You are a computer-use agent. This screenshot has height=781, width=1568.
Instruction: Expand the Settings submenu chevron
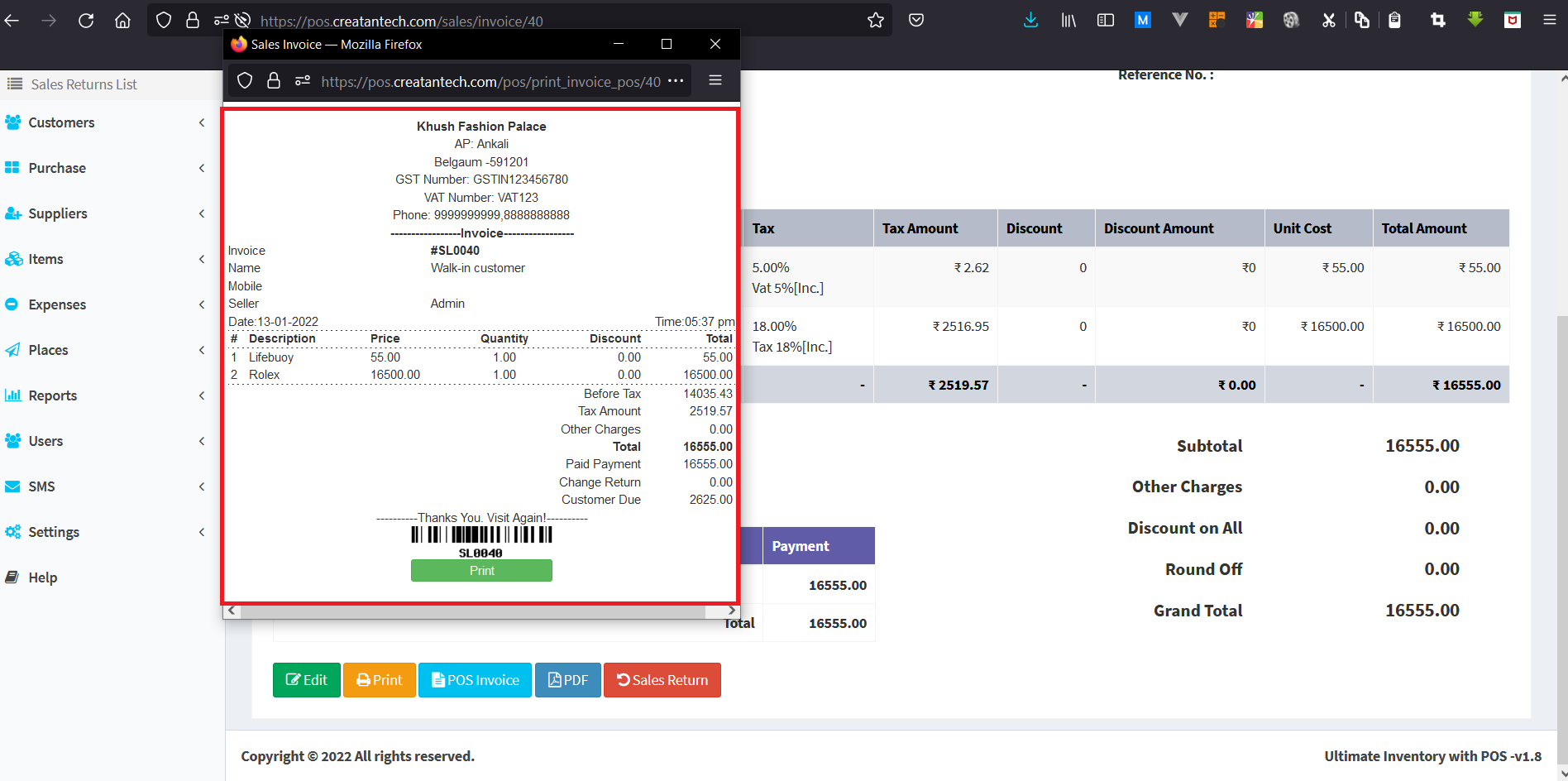pyautogui.click(x=202, y=532)
